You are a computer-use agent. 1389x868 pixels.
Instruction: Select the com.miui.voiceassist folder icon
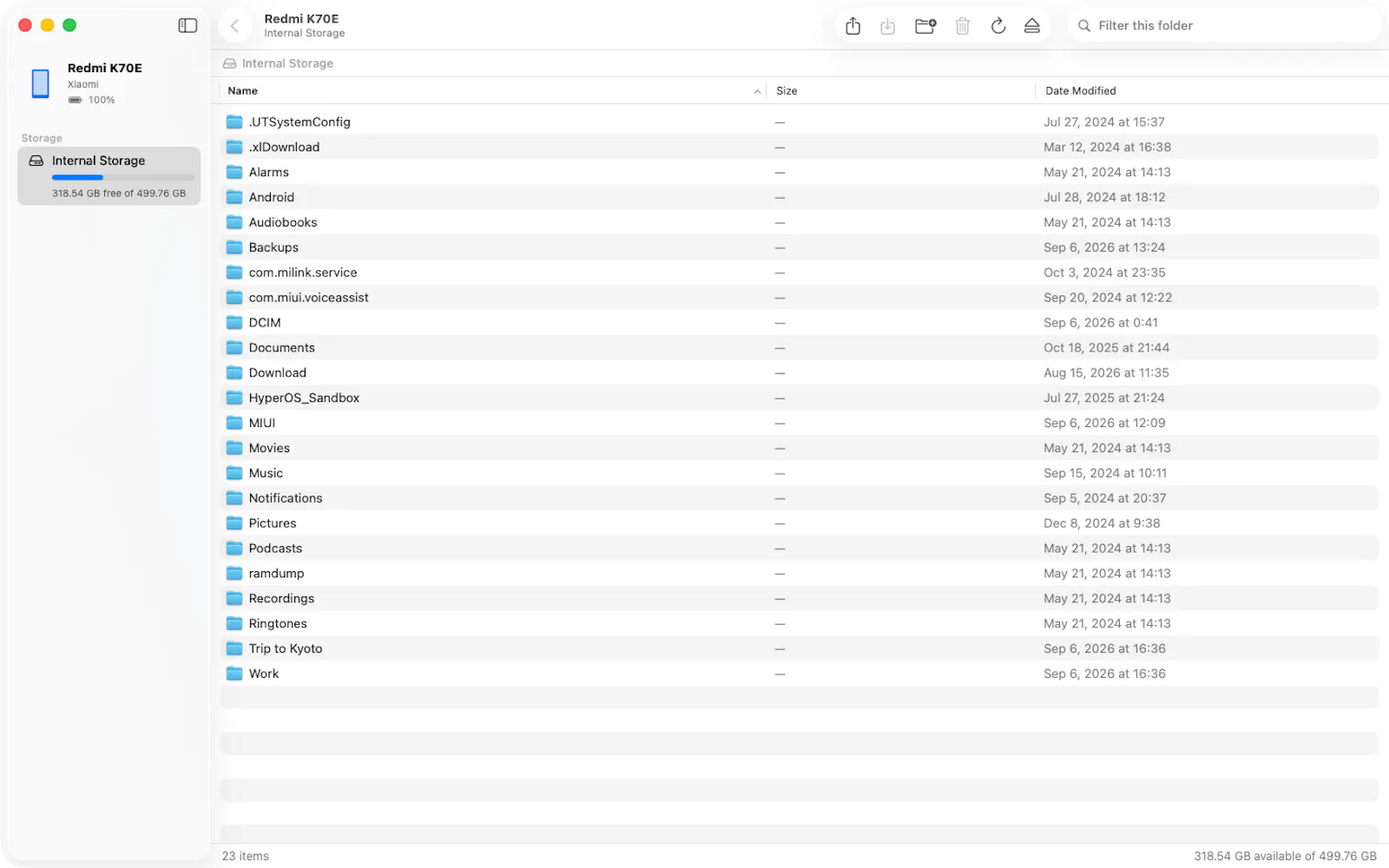click(x=234, y=298)
